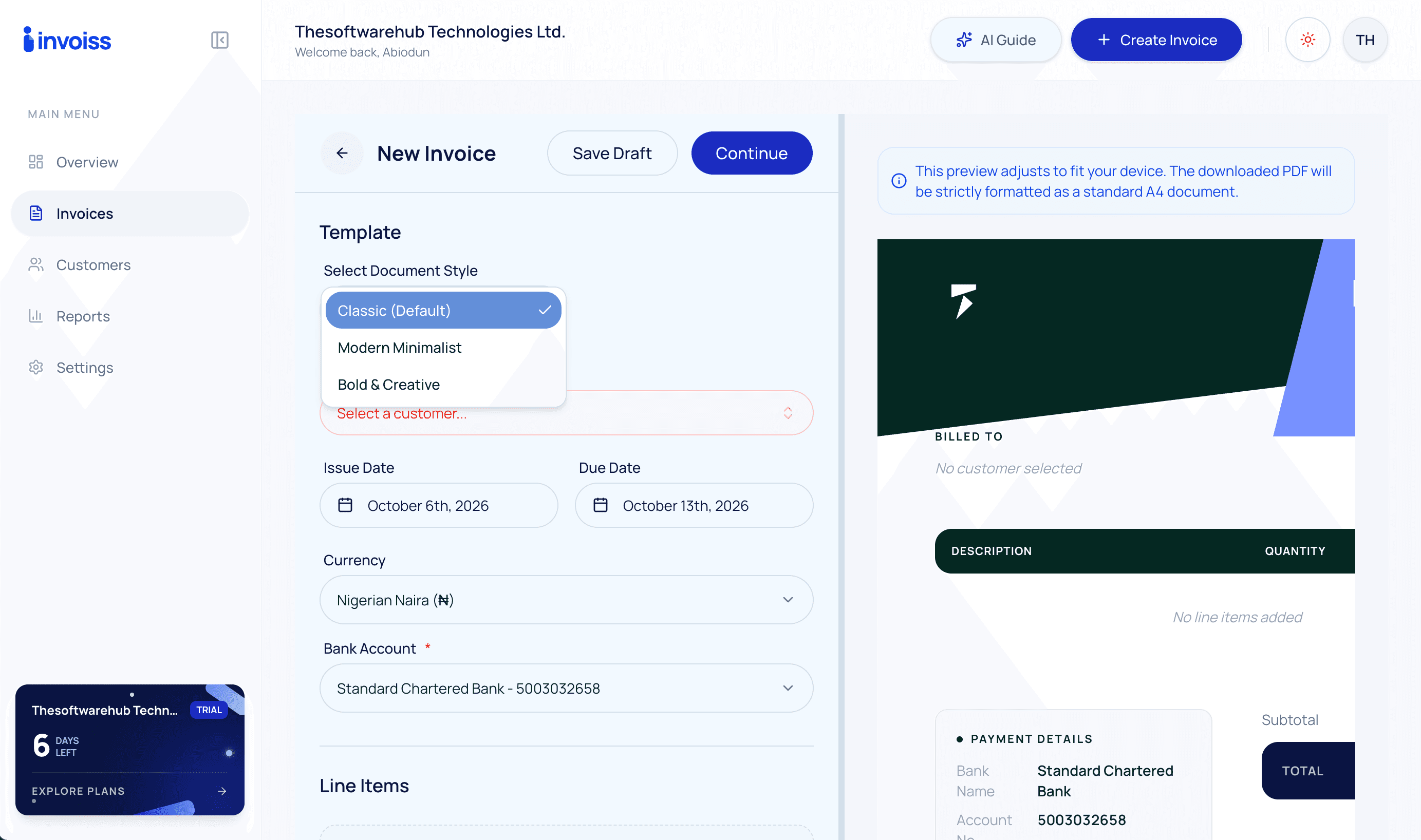The height and width of the screenshot is (840, 1421).
Task: Click the Continue button
Action: point(752,153)
